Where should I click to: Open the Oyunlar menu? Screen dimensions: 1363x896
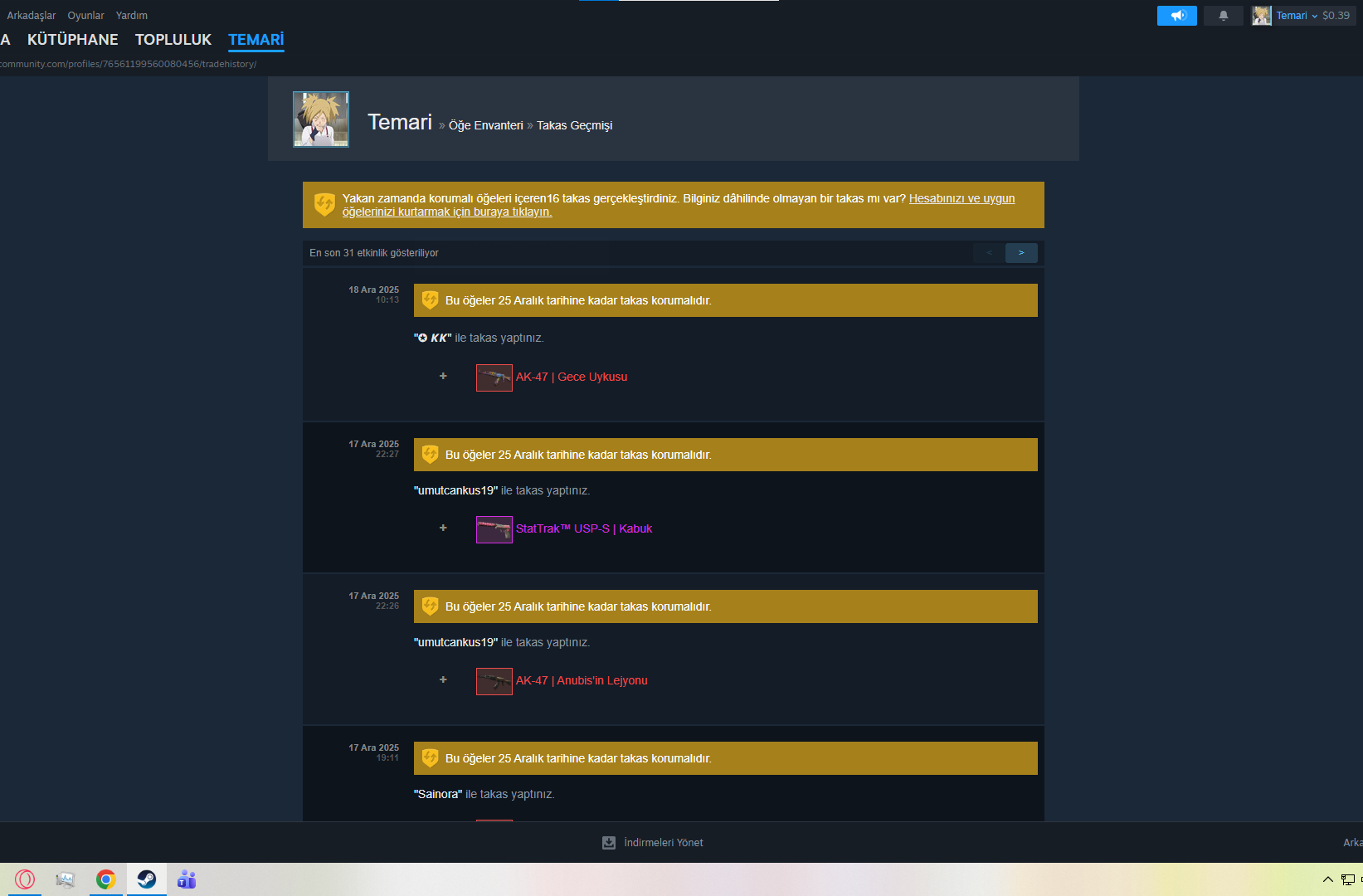coord(86,16)
